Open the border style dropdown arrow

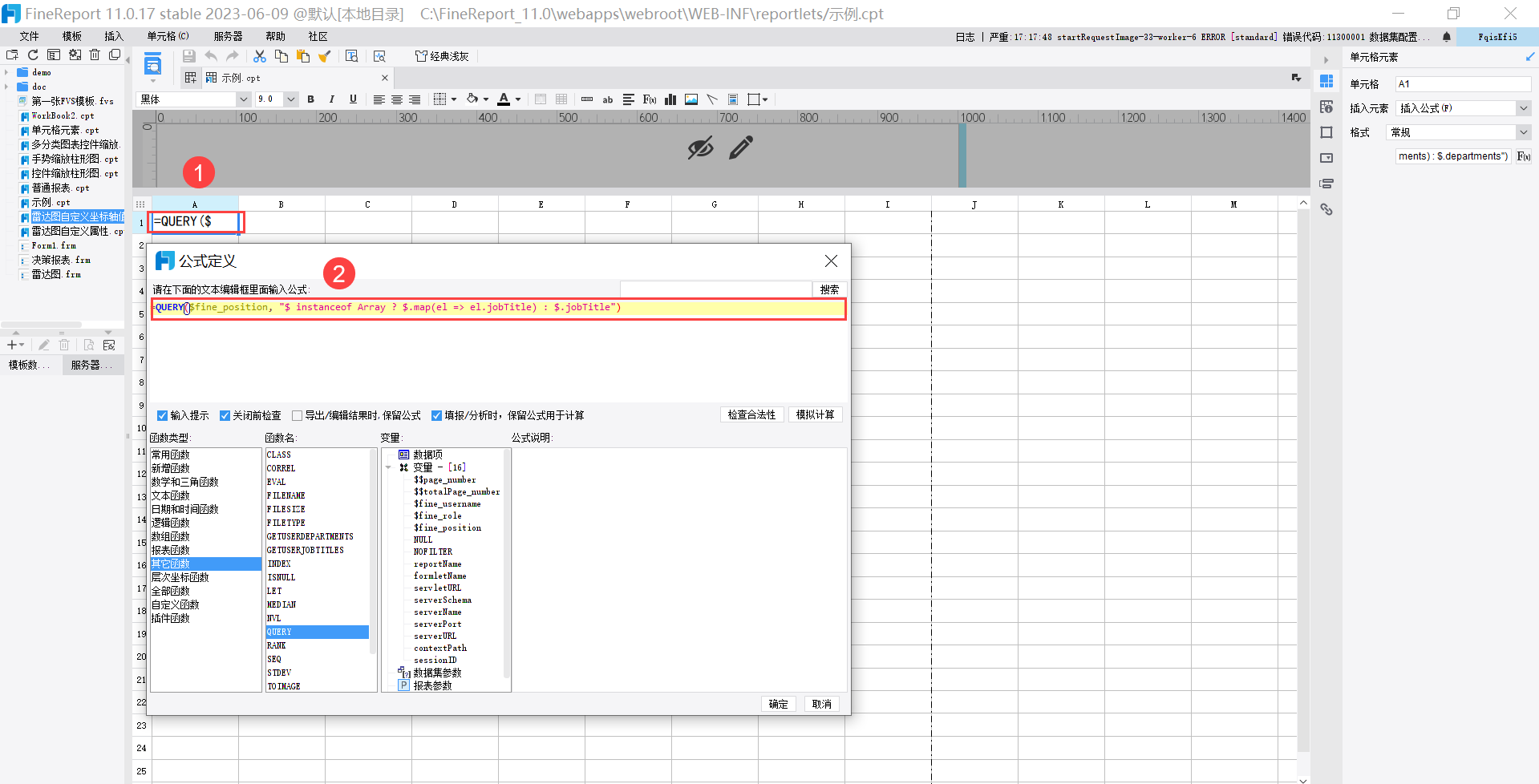click(x=454, y=99)
